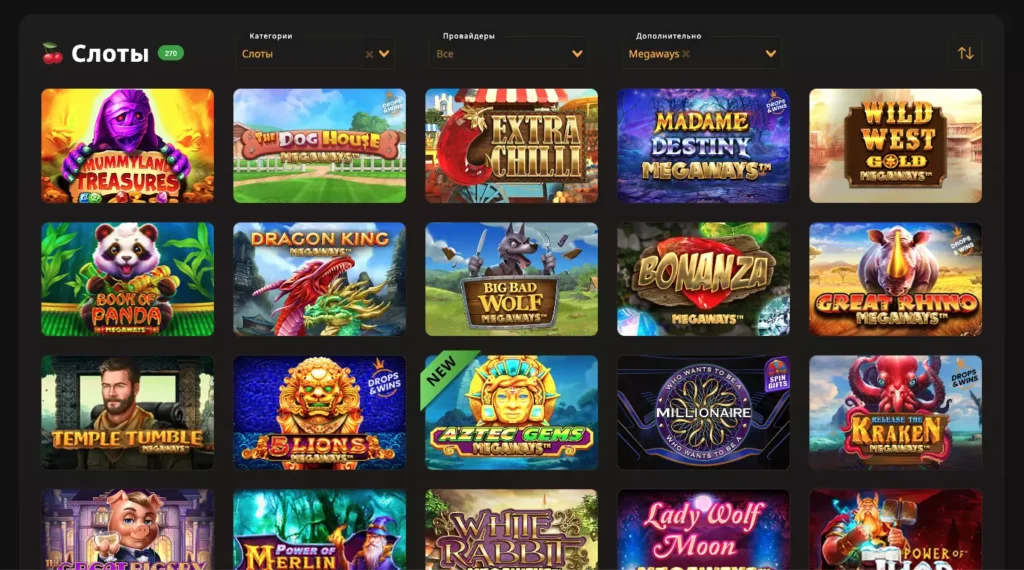Image resolution: width=1024 pixels, height=570 pixels.
Task: Click the Drops & Wins badge on 5 Lions
Action: (x=384, y=379)
